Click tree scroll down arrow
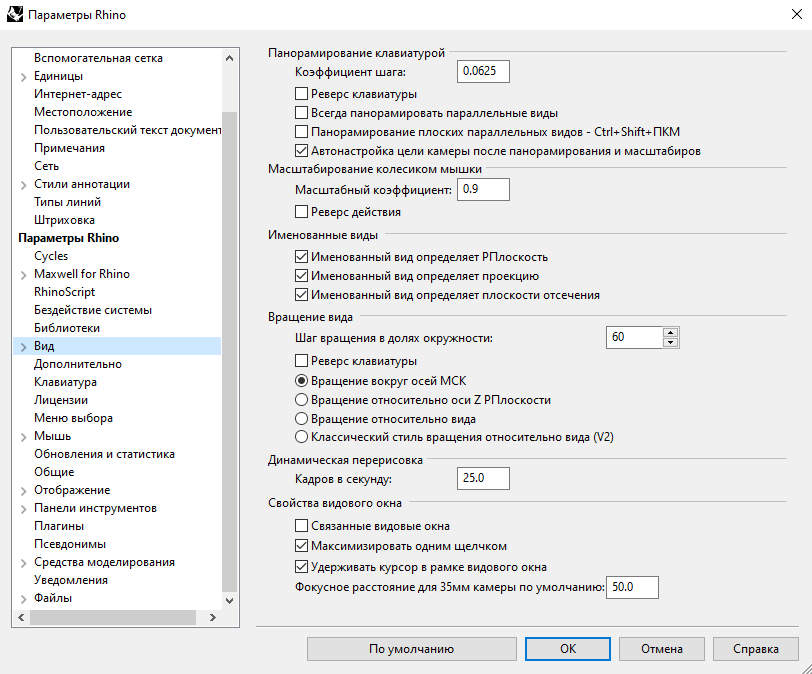This screenshot has height=674, width=812. pos(229,600)
